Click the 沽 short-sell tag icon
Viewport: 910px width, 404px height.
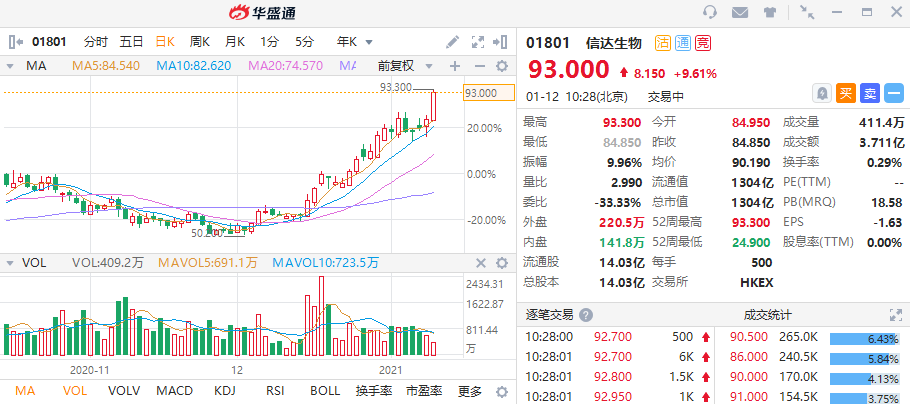pos(663,42)
